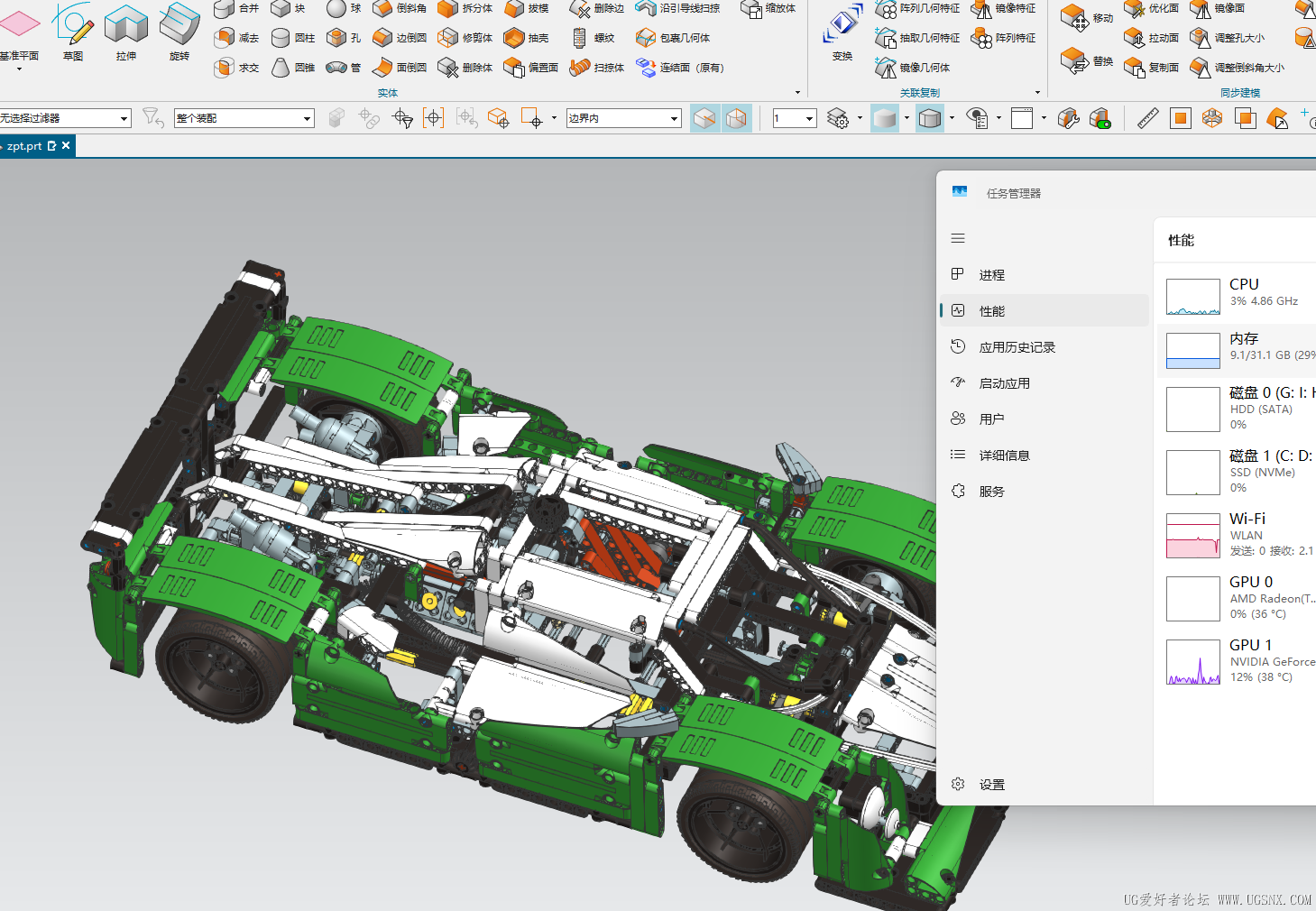Open Sweep Along Guide (沿引导线扫掠)
1316x911 pixels.
[678, 8]
